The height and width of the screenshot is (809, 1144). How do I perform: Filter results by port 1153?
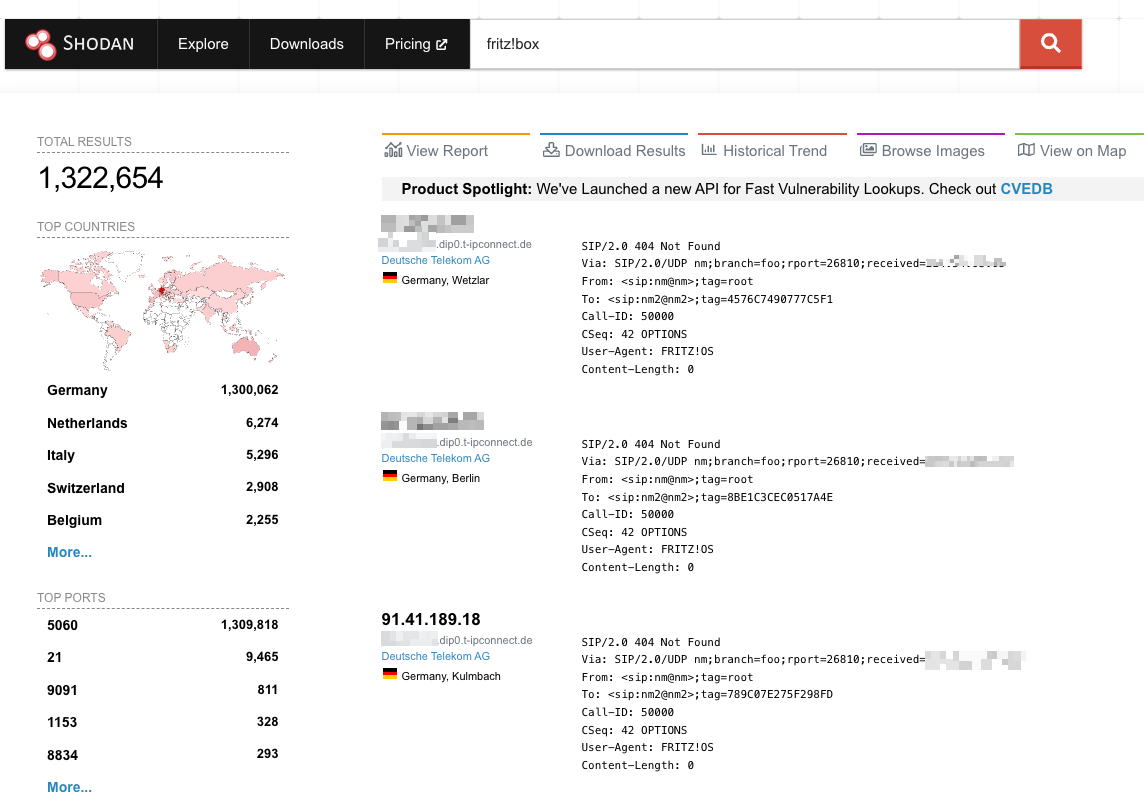coord(62,722)
